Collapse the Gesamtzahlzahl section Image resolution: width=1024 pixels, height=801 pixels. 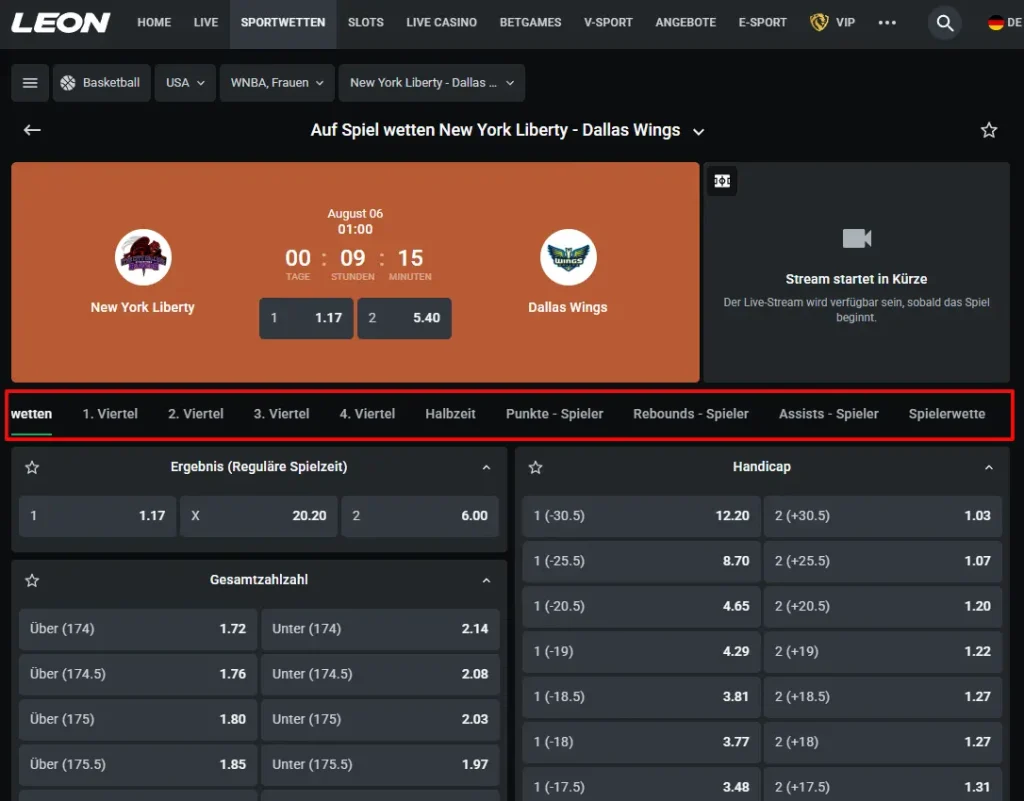[486, 580]
